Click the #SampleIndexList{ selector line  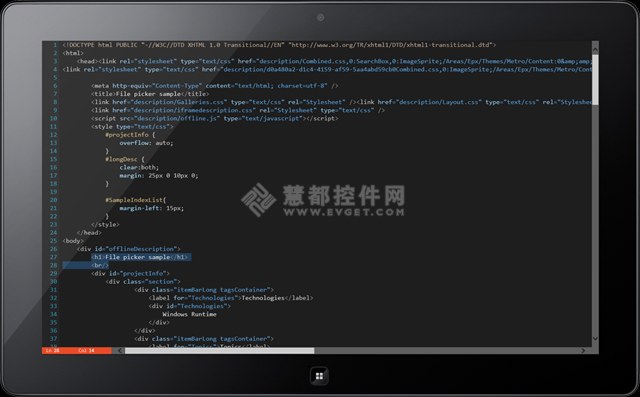point(136,200)
